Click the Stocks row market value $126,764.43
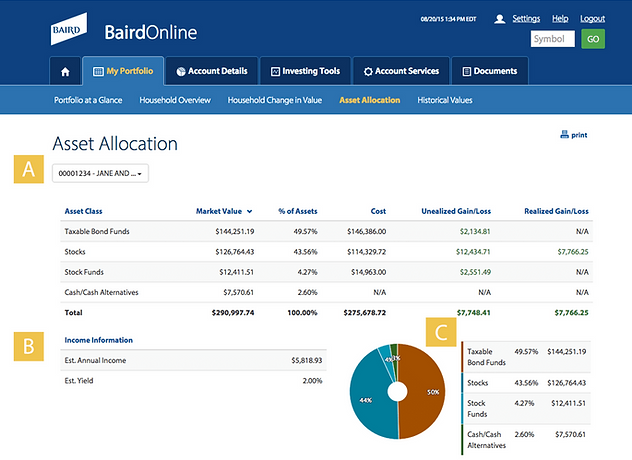This screenshot has height=460, width=632. 235,252
